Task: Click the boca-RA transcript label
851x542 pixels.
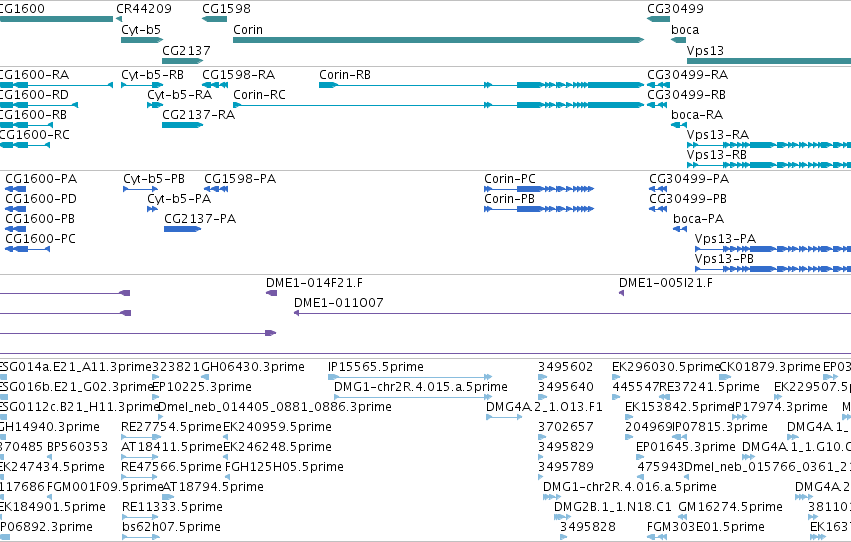Action: tap(697, 115)
